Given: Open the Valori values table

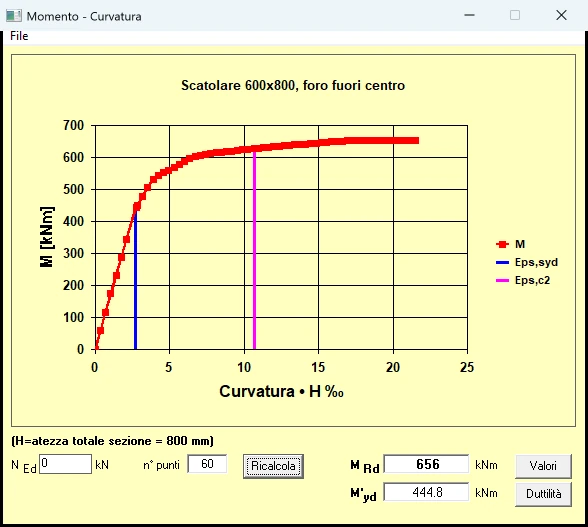Looking at the screenshot, I should coord(543,466).
